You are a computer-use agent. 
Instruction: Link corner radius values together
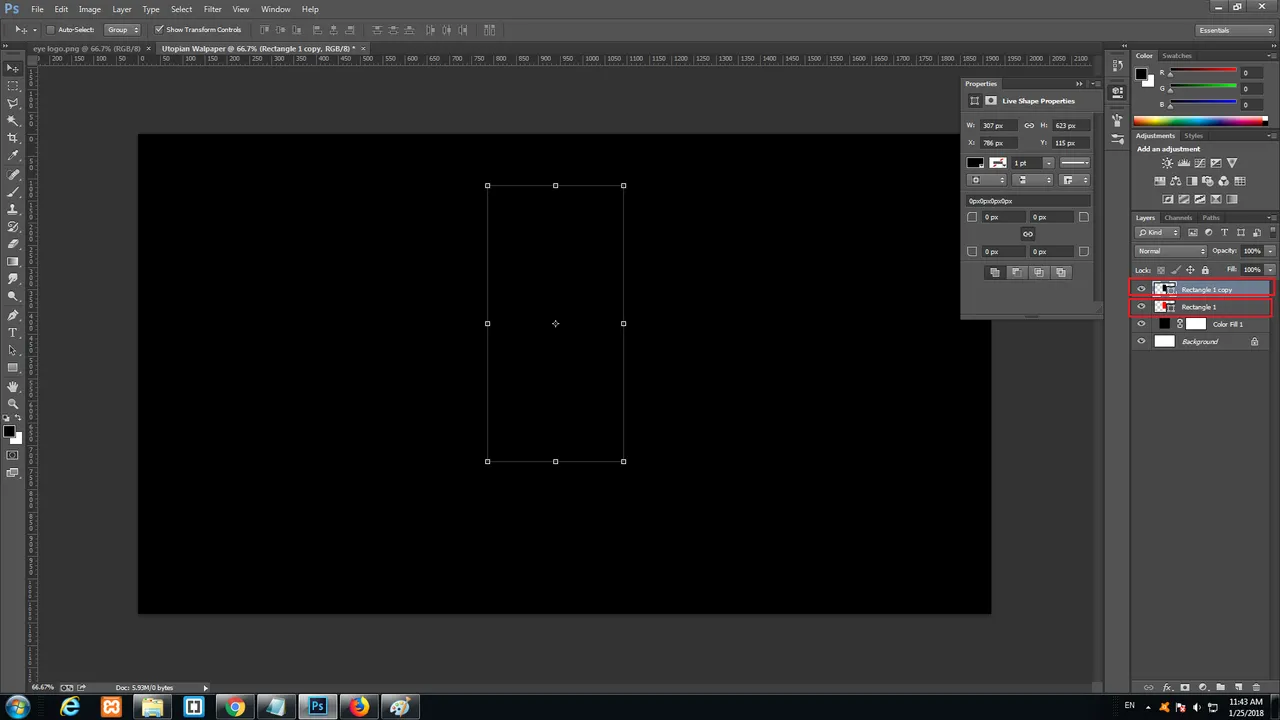pos(1027,234)
